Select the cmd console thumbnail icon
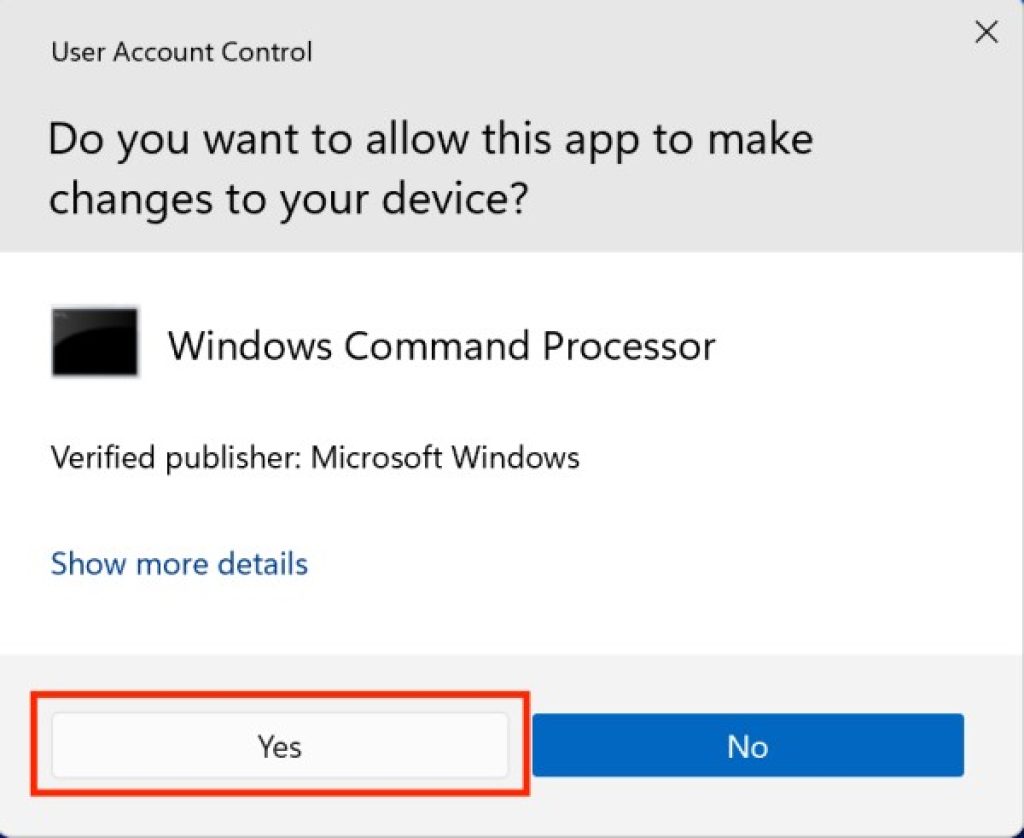1024x838 pixels. coord(95,343)
